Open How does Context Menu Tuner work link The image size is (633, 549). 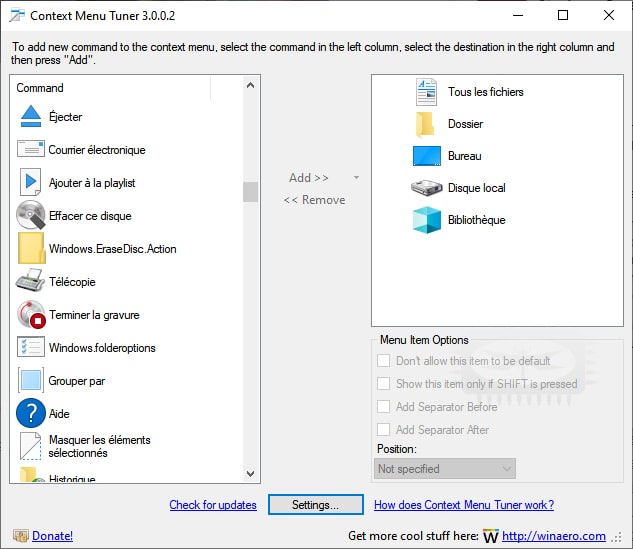(464, 505)
